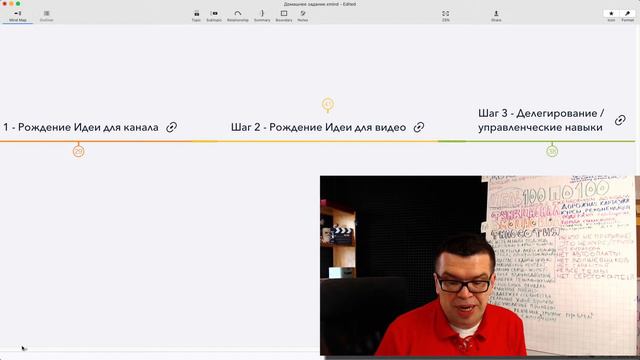
Task: Select topic '1 - Рождение Идеи для канала'
Action: (x=81, y=127)
